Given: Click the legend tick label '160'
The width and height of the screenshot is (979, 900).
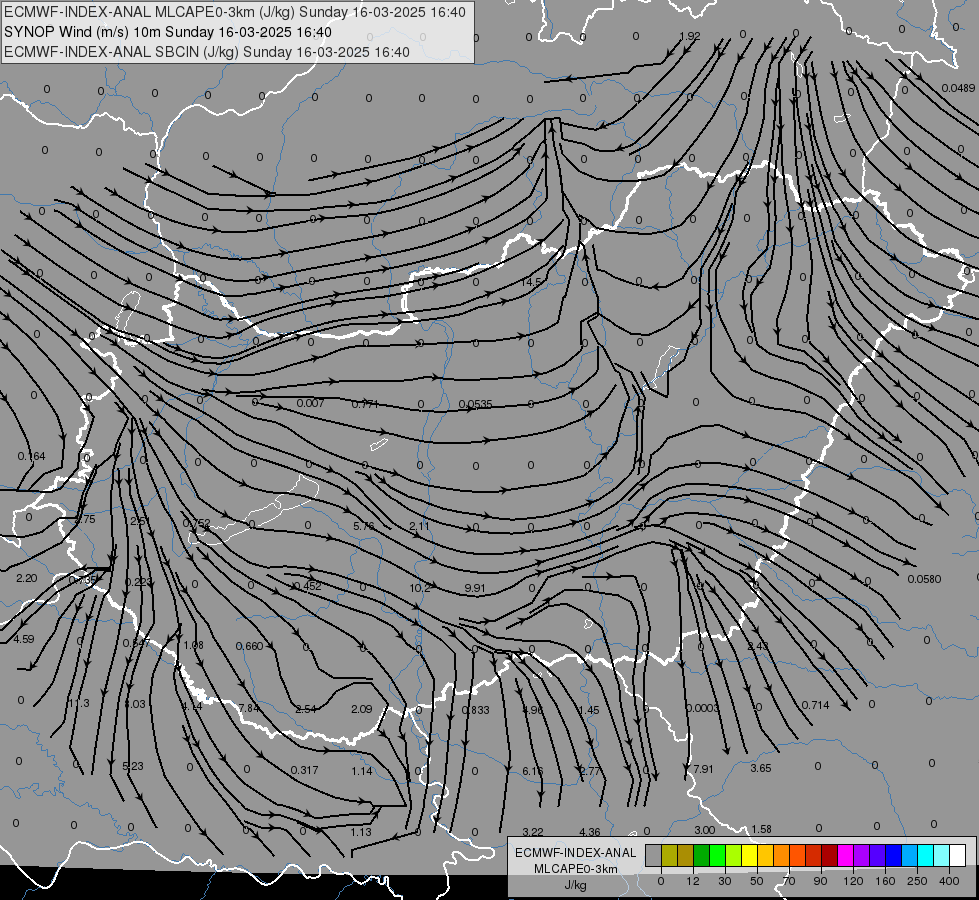Looking at the screenshot, I should [x=885, y=881].
